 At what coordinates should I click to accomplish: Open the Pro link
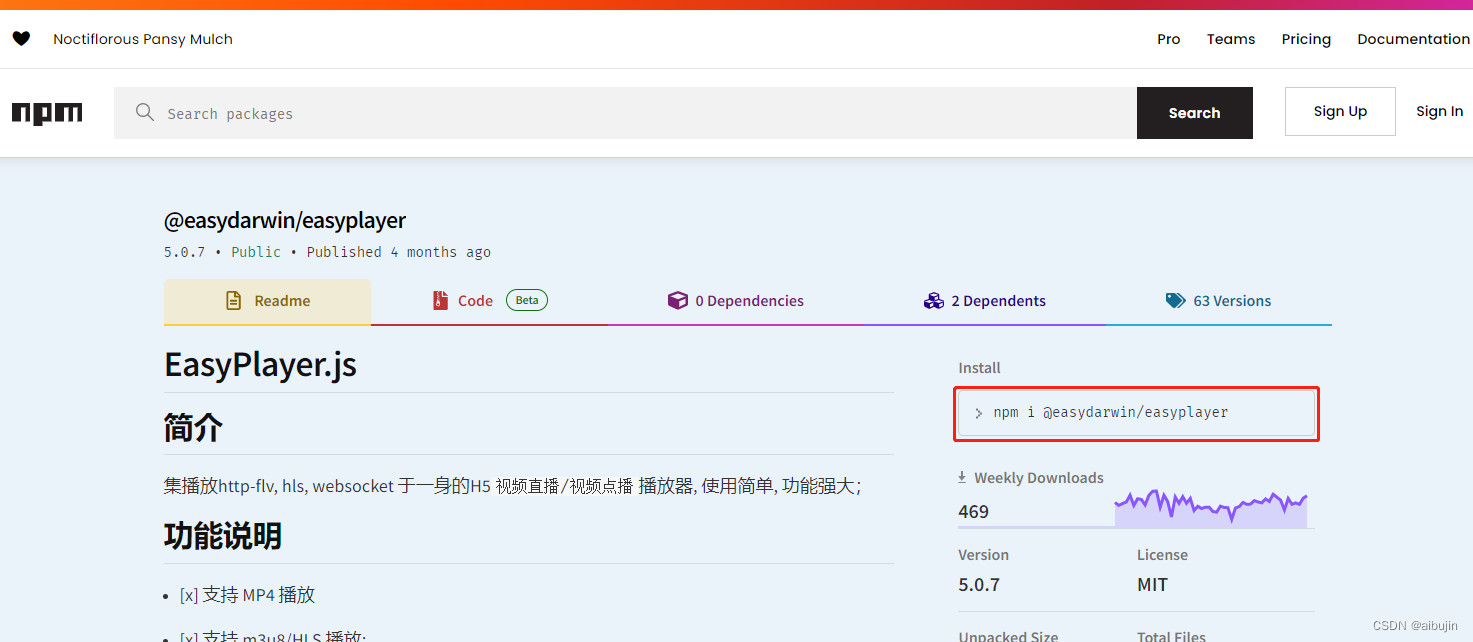click(1169, 39)
